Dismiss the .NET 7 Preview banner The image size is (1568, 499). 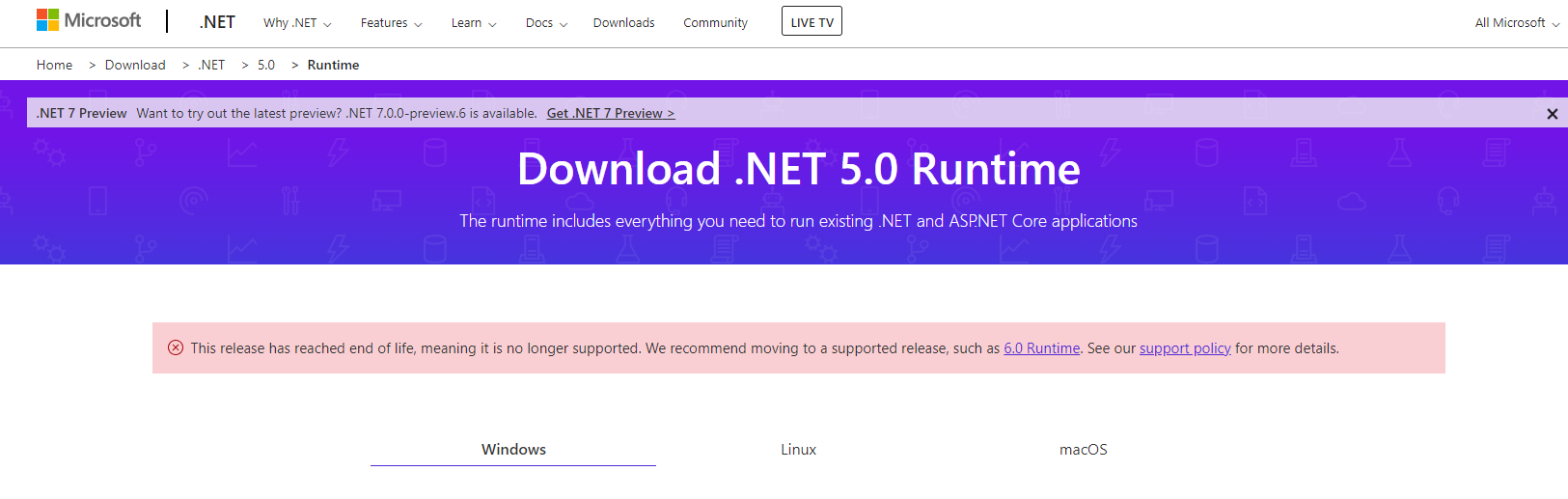tap(1553, 114)
